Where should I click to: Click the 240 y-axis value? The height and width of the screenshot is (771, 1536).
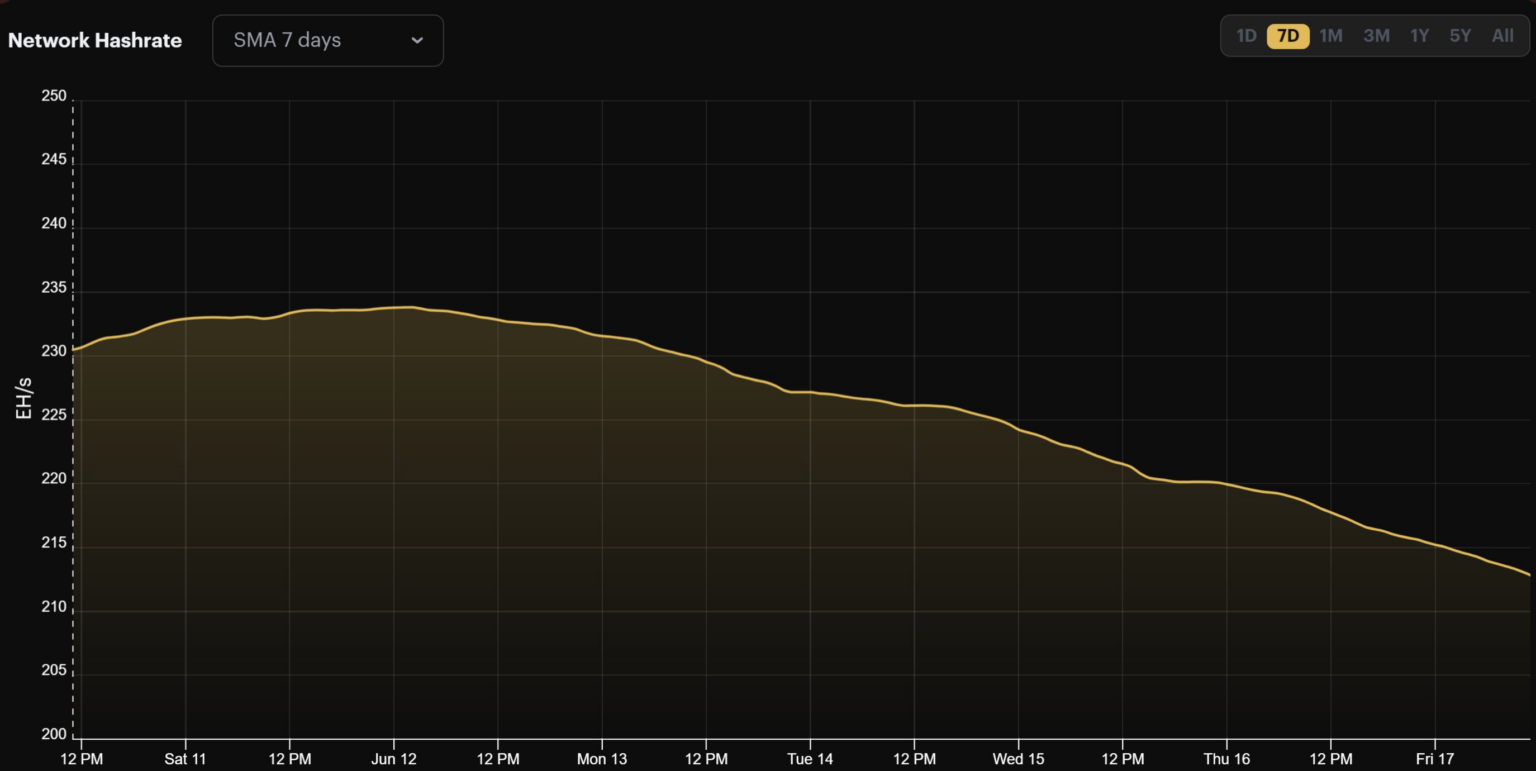54,224
